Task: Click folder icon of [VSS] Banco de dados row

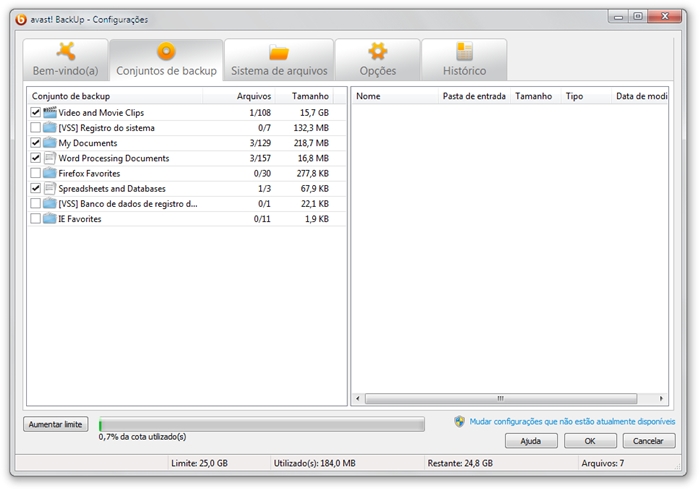Action: pos(50,203)
